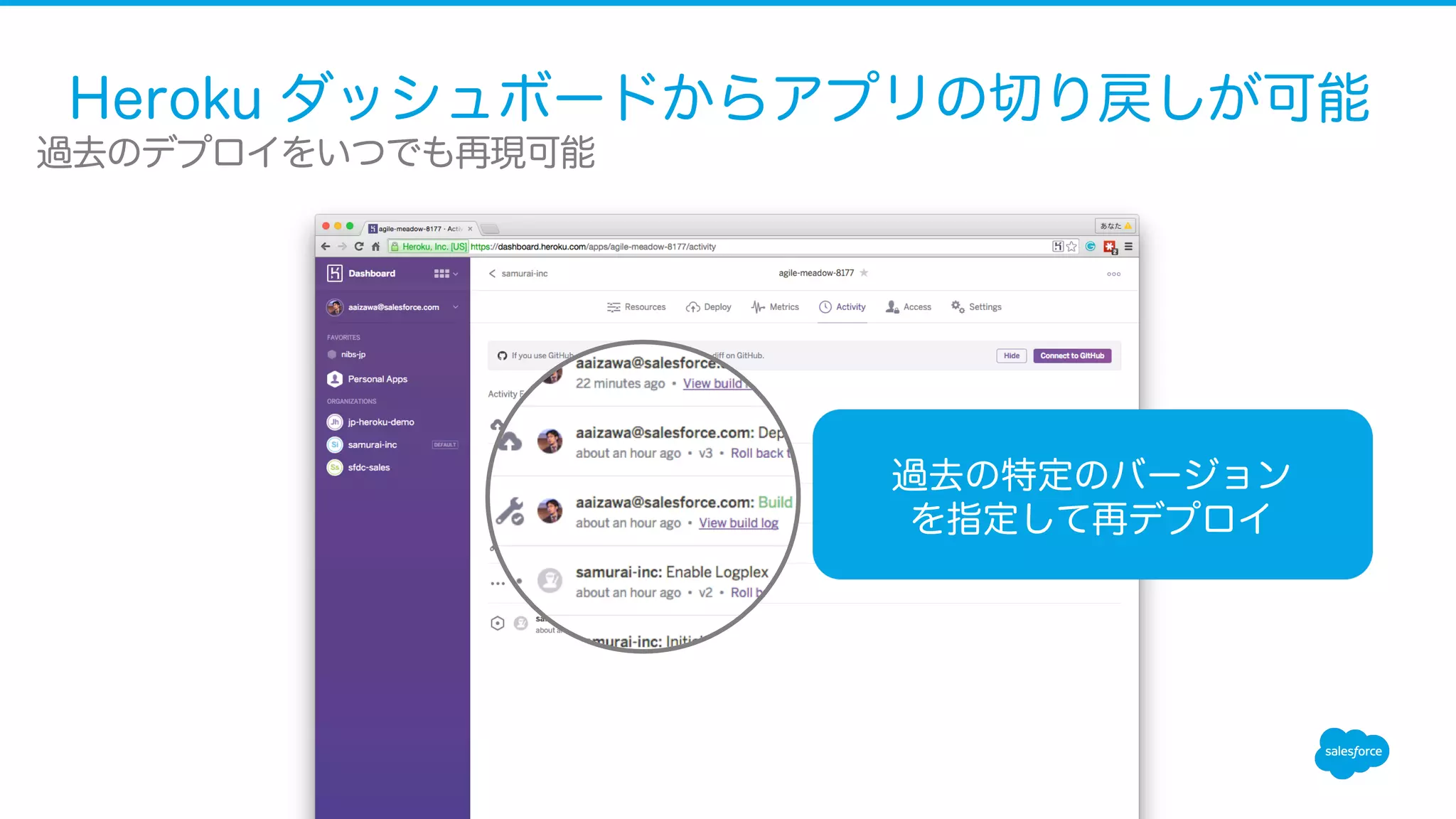The height and width of the screenshot is (819, 1456).
Task: Click the agile-meadow-8177 app title
Action: [816, 273]
